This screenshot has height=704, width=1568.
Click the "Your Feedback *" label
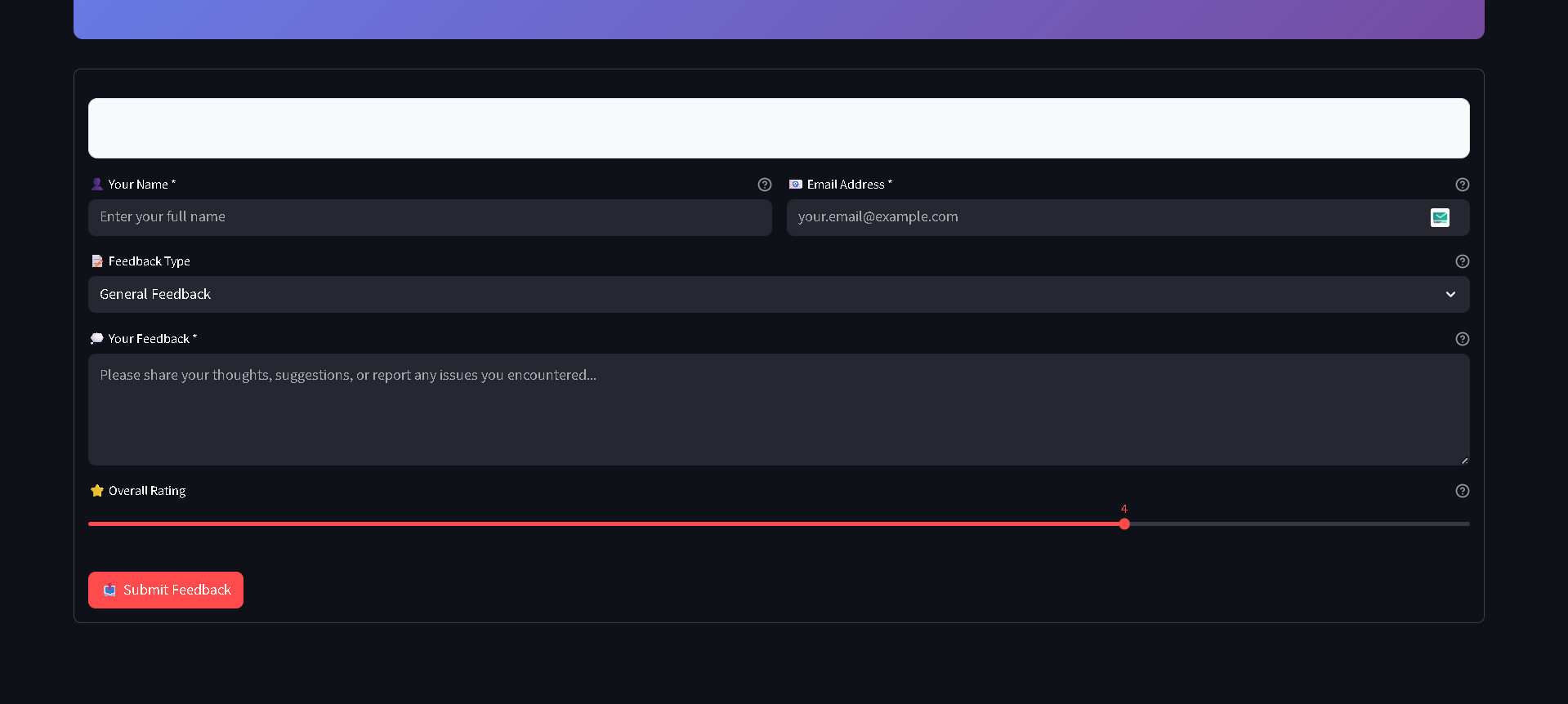click(153, 339)
